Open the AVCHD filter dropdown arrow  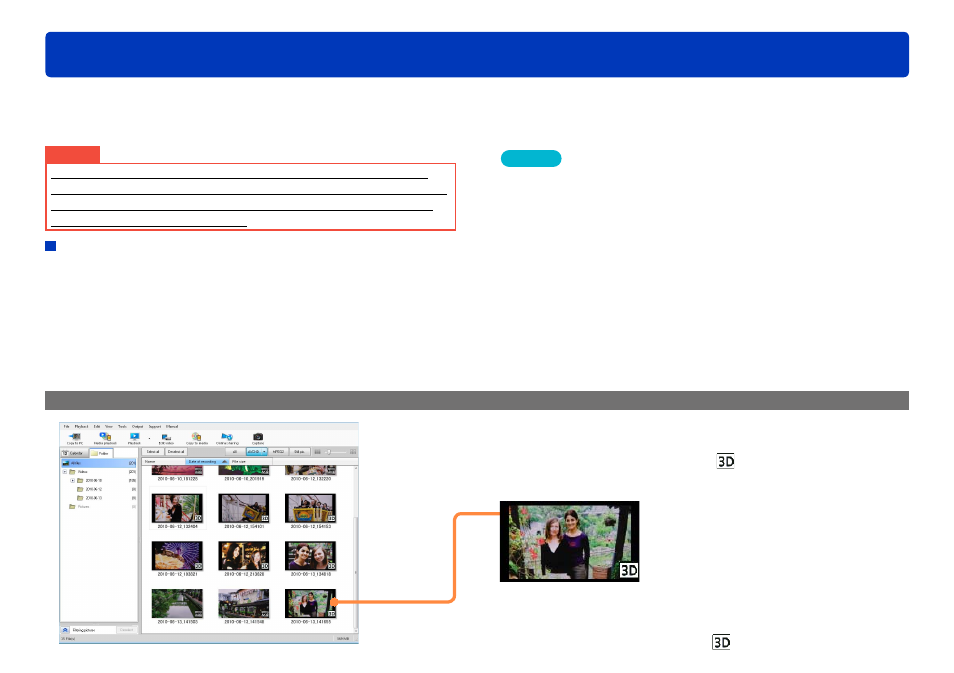(x=264, y=452)
